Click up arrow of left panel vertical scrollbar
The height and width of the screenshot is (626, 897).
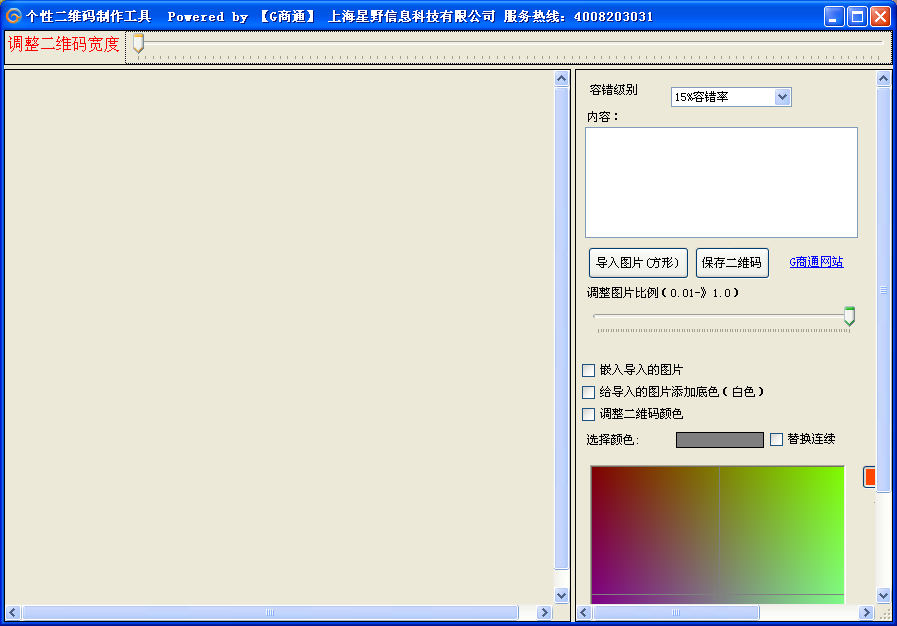(x=561, y=79)
